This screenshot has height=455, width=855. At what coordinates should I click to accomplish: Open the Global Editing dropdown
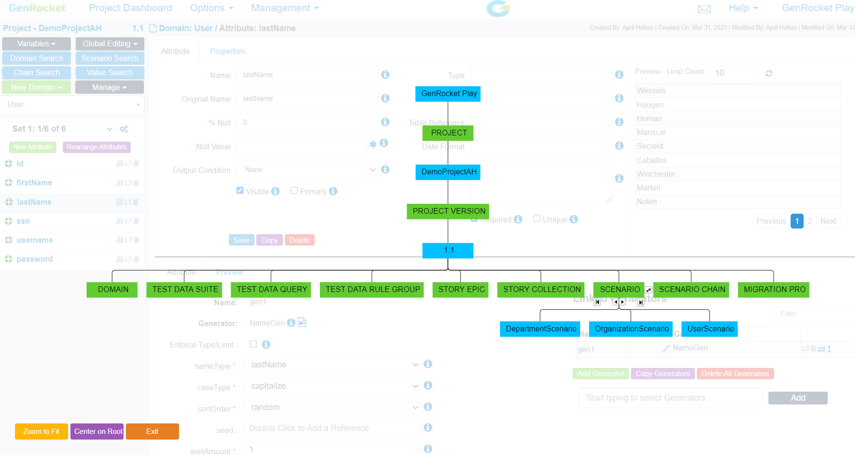click(x=110, y=44)
